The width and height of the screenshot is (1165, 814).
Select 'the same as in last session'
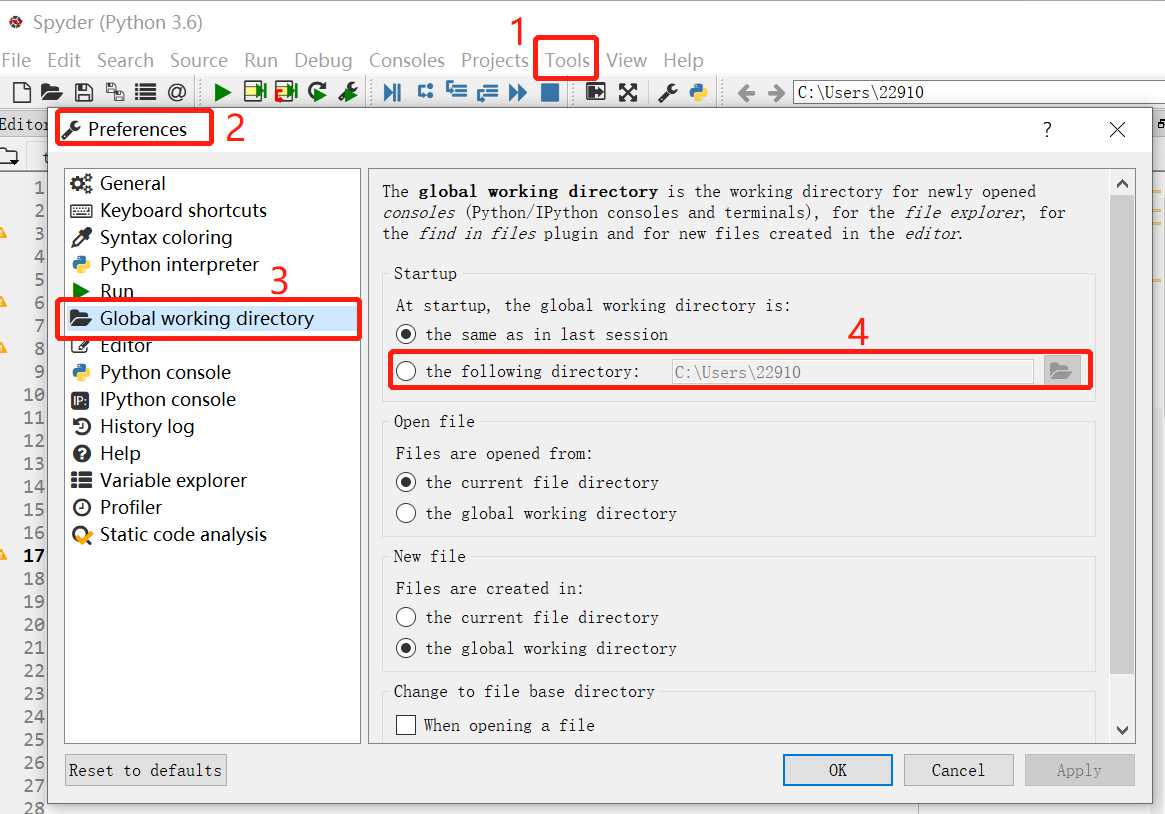pos(406,335)
